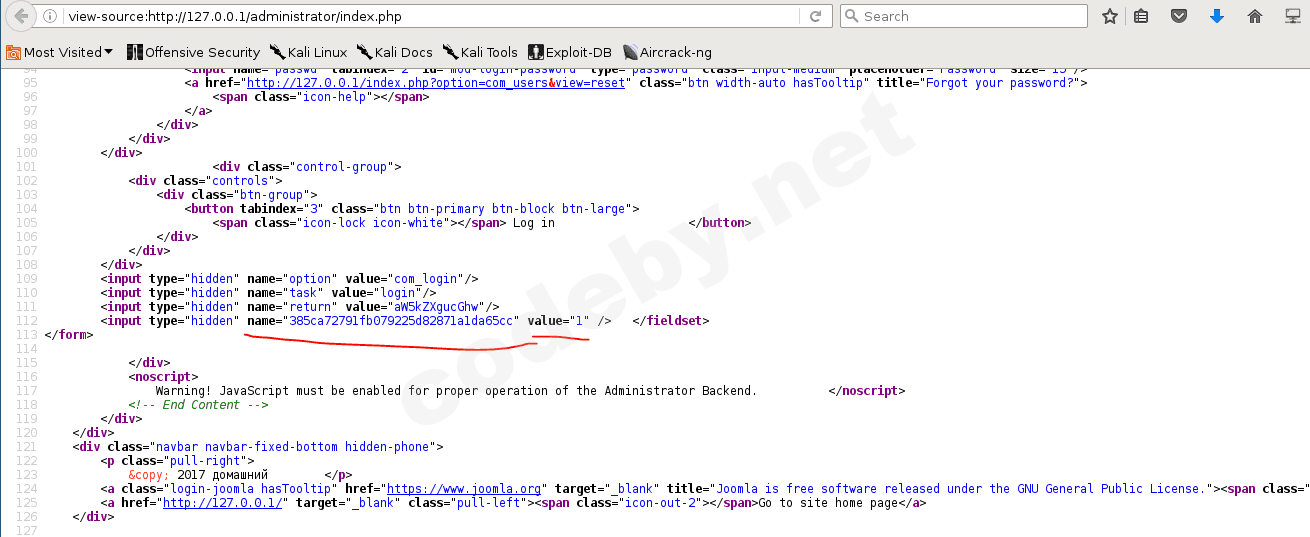Image resolution: width=1310 pixels, height=537 pixels.
Task: Click the closing form tag on line 113
Action: (x=69, y=335)
